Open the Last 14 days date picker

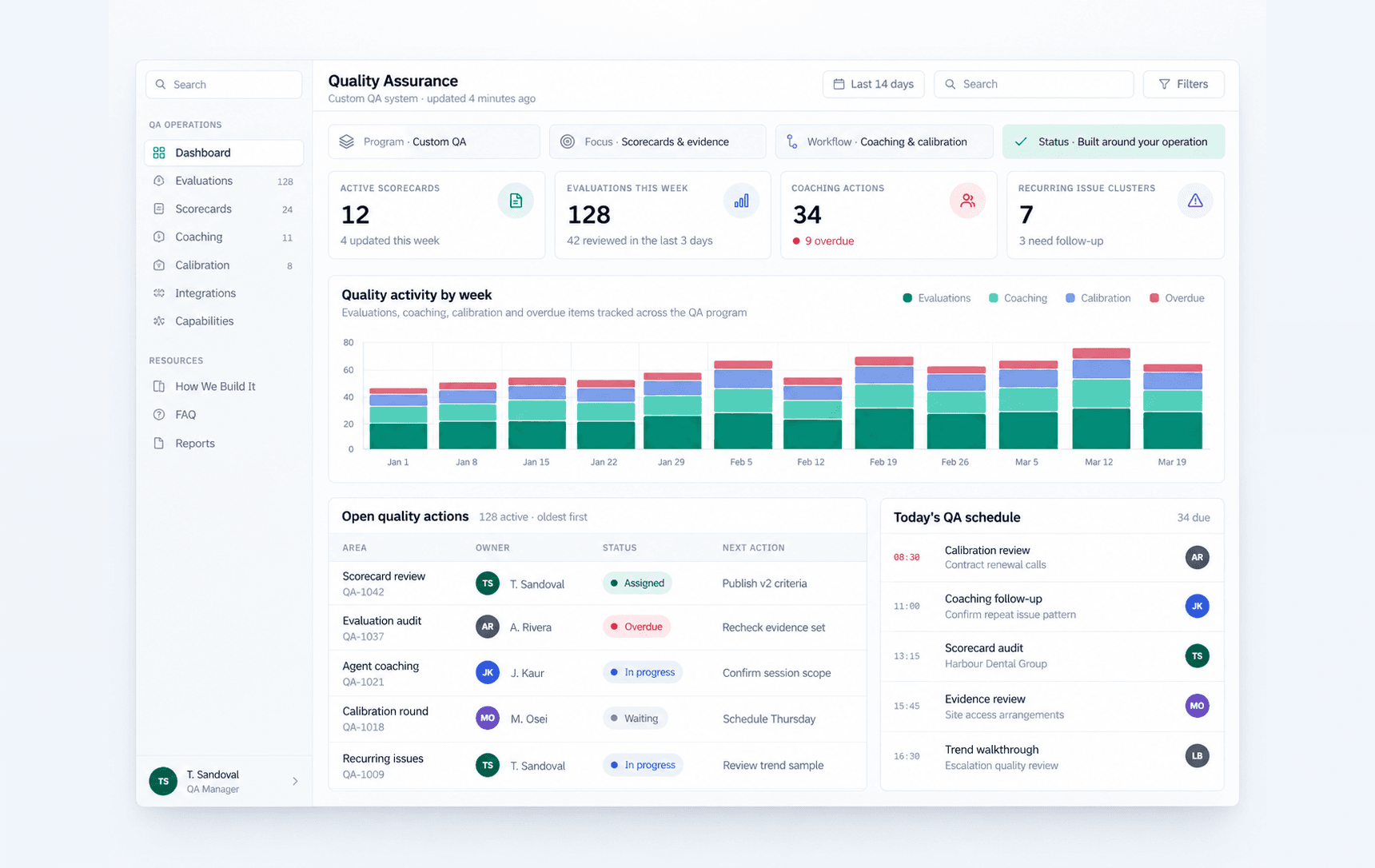[x=873, y=84]
